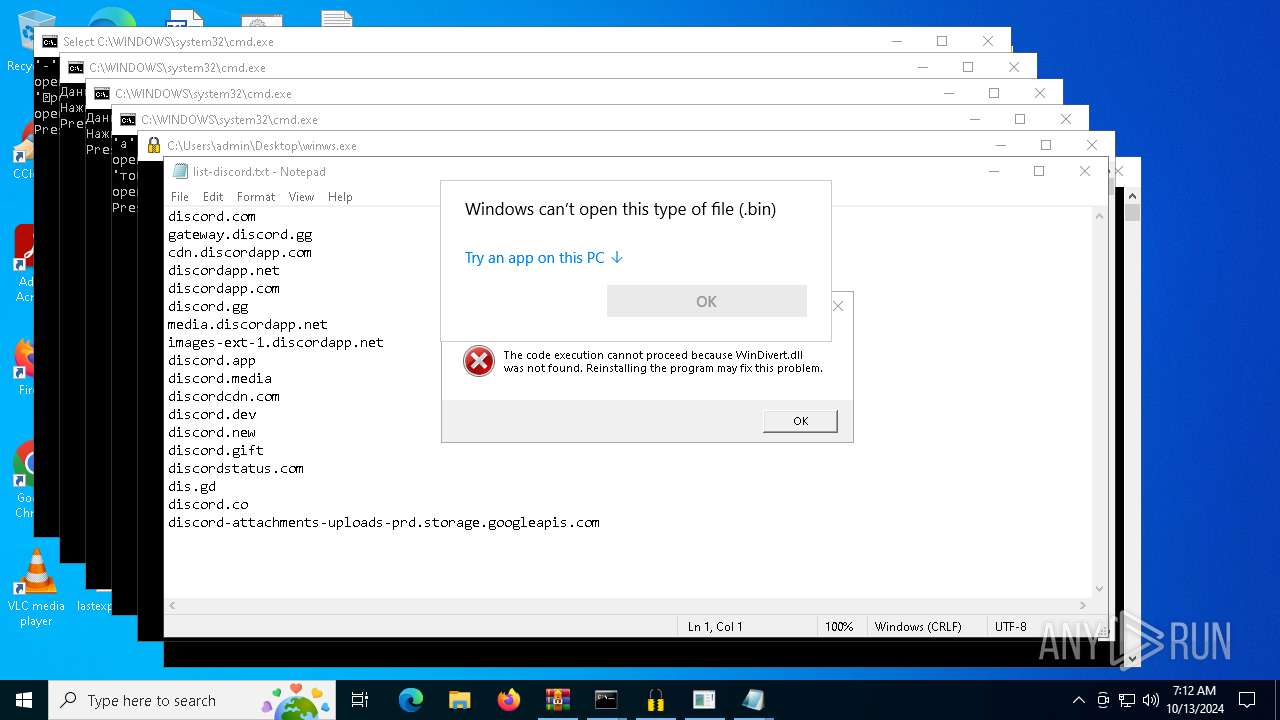Launch Microsoft Edge from the taskbar
The image size is (1280, 720).
point(411,700)
